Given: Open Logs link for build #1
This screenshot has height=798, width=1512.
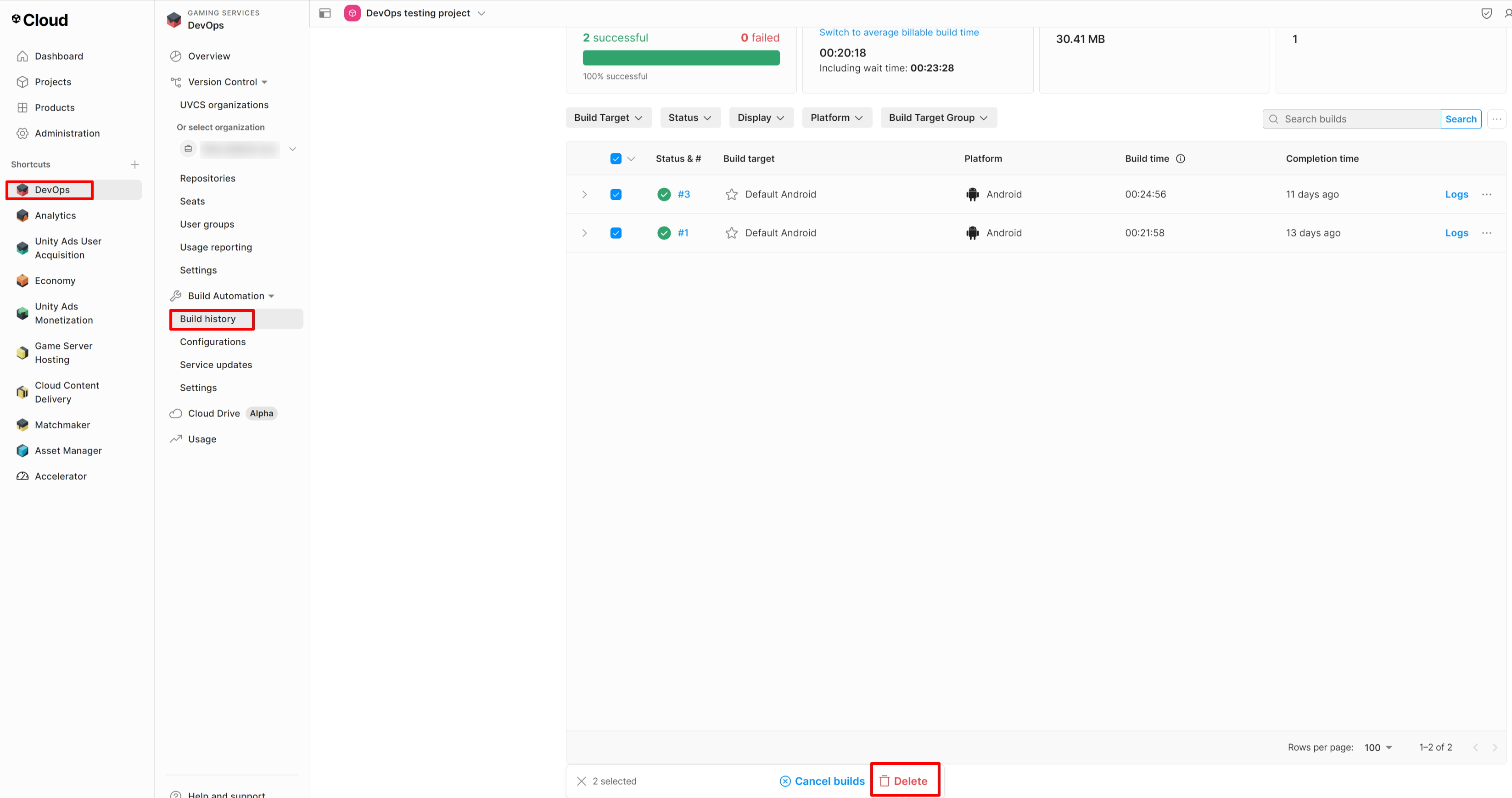Looking at the screenshot, I should pyautogui.click(x=1456, y=233).
